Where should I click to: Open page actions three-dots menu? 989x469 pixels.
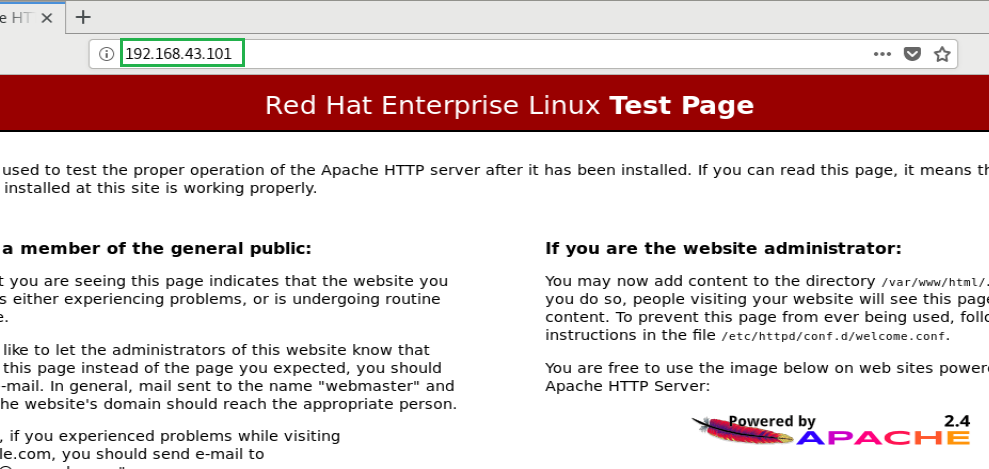pos(882,54)
